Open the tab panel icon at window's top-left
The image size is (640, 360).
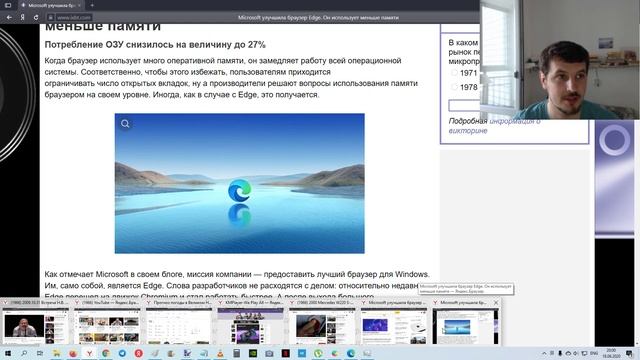click(8, 5)
